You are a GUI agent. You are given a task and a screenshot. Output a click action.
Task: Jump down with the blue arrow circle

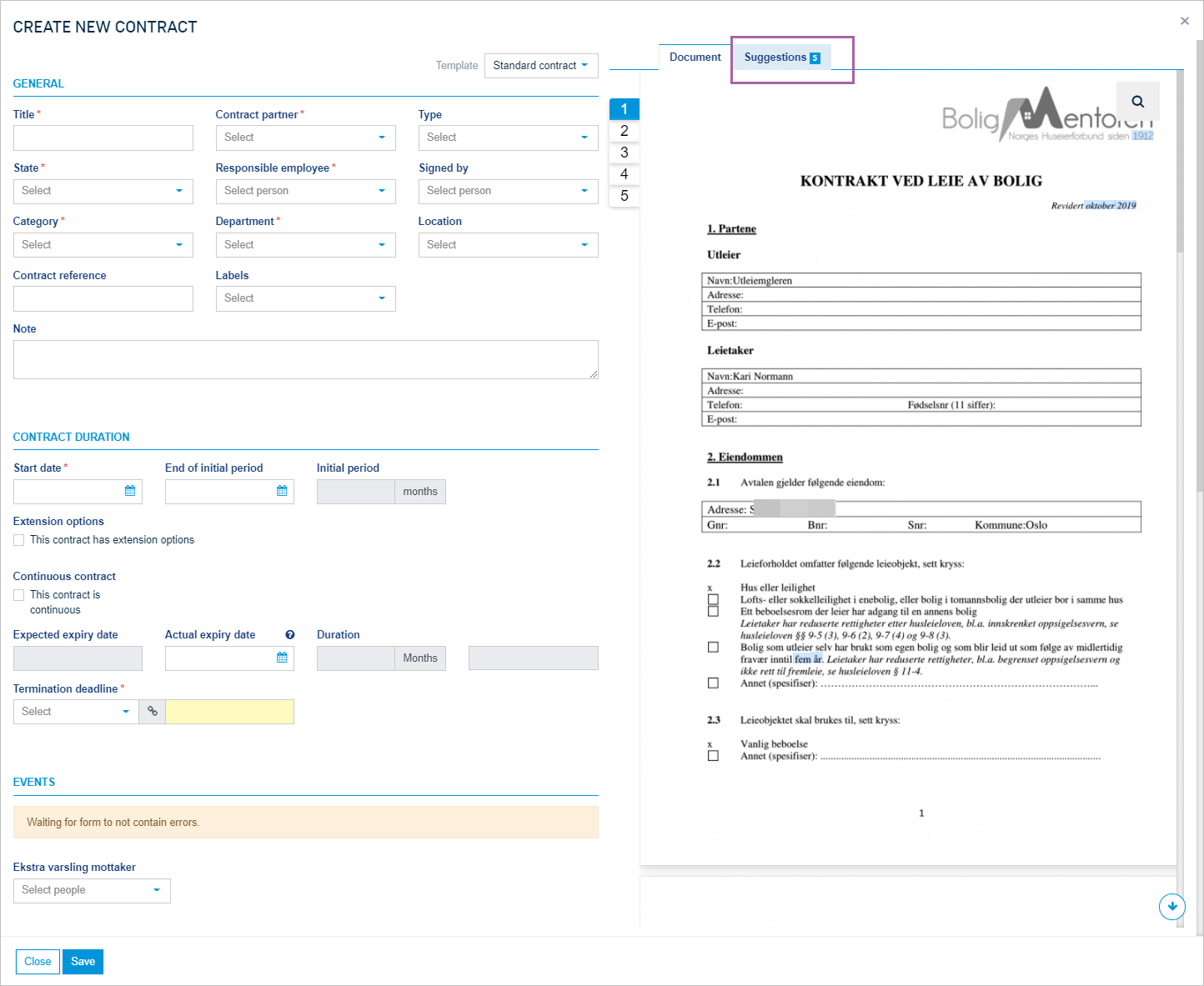coord(1172,906)
